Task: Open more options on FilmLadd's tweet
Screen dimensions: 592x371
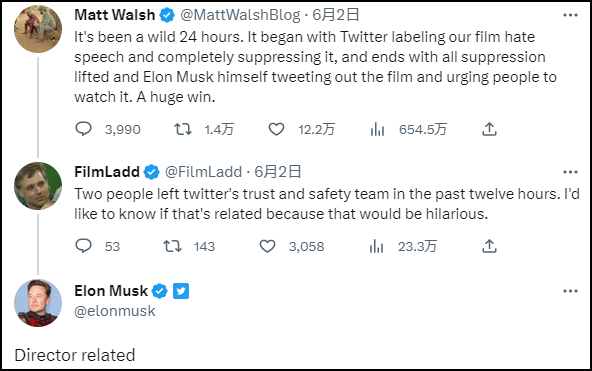Action: coord(570,172)
